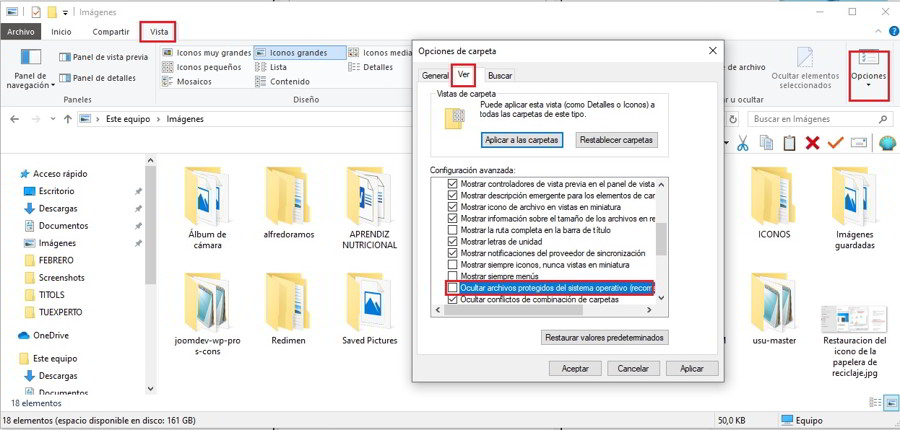Click the Aplicar a las carpetas button
The height and width of the screenshot is (430, 900).
(x=521, y=140)
